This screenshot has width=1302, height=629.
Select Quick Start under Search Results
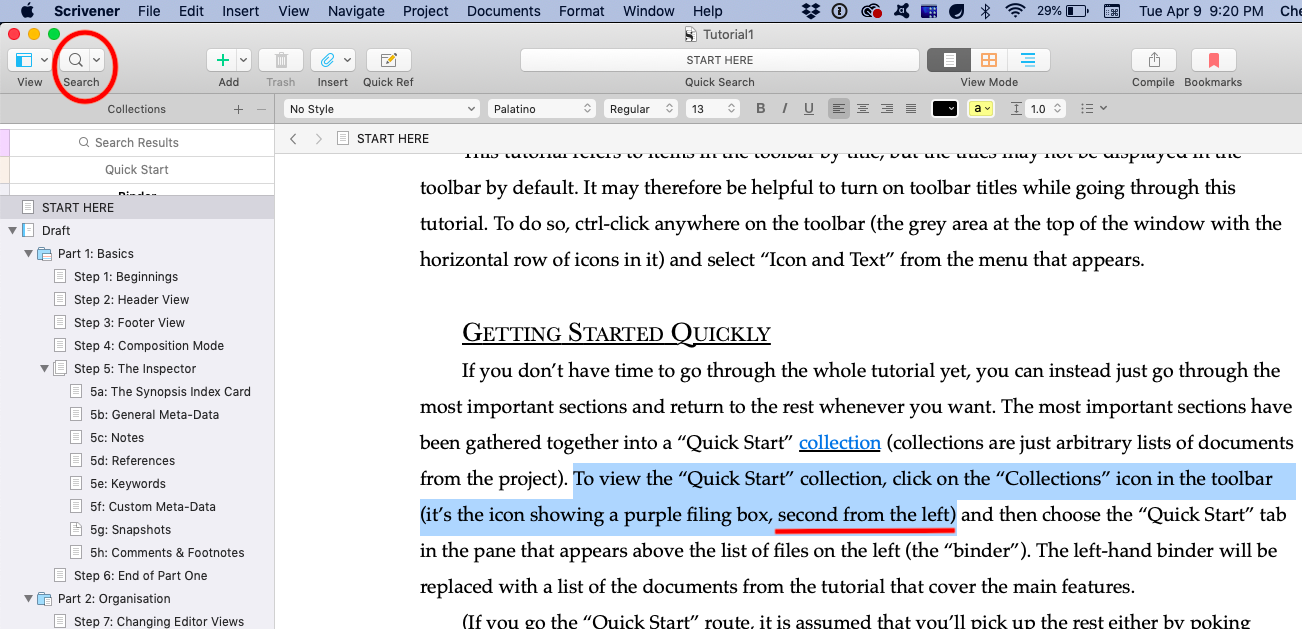point(137,169)
